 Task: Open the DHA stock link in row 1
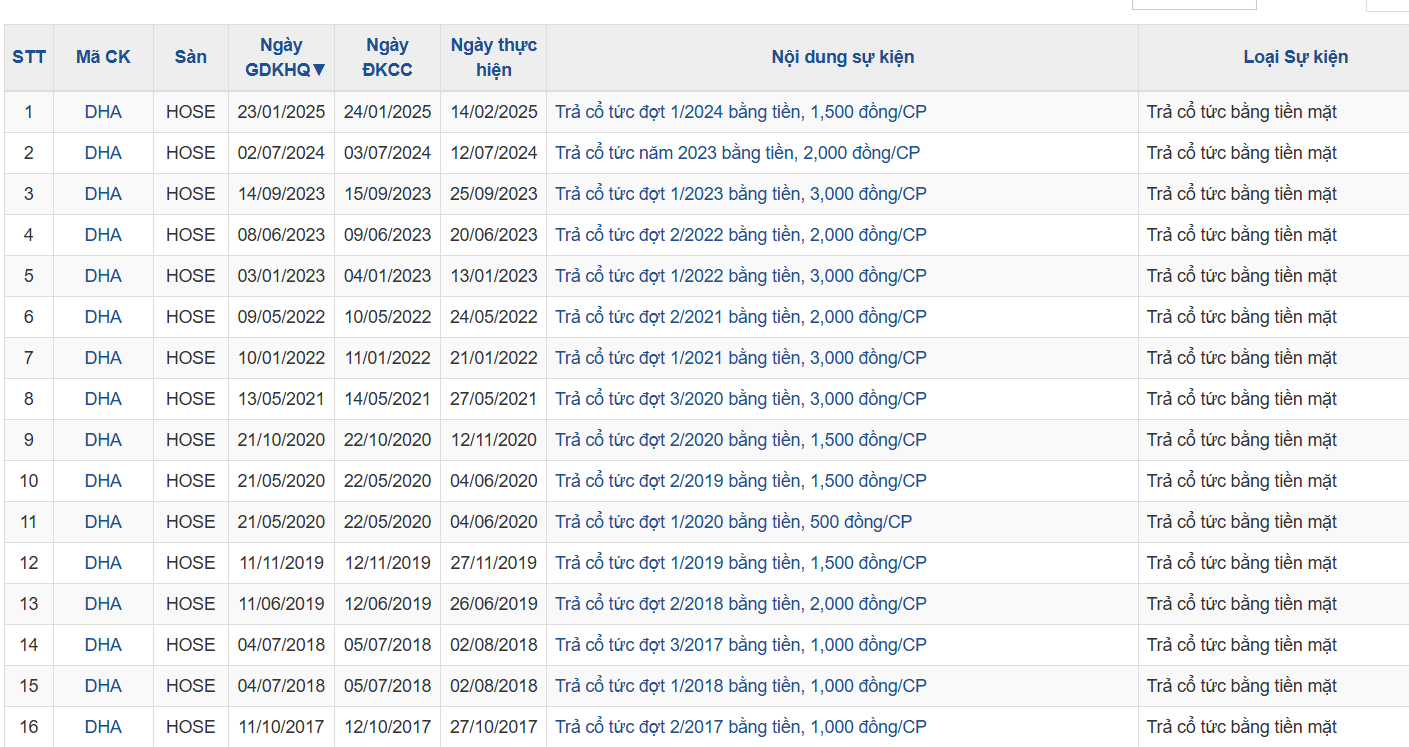pos(103,112)
